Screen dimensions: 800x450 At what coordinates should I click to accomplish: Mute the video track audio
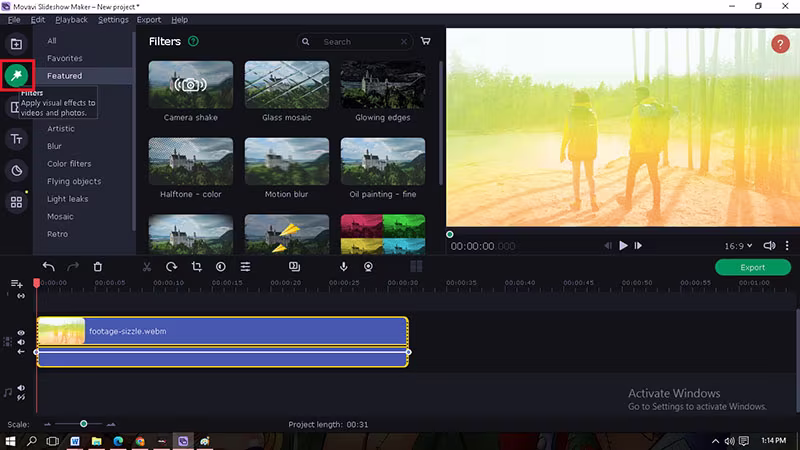pos(21,342)
